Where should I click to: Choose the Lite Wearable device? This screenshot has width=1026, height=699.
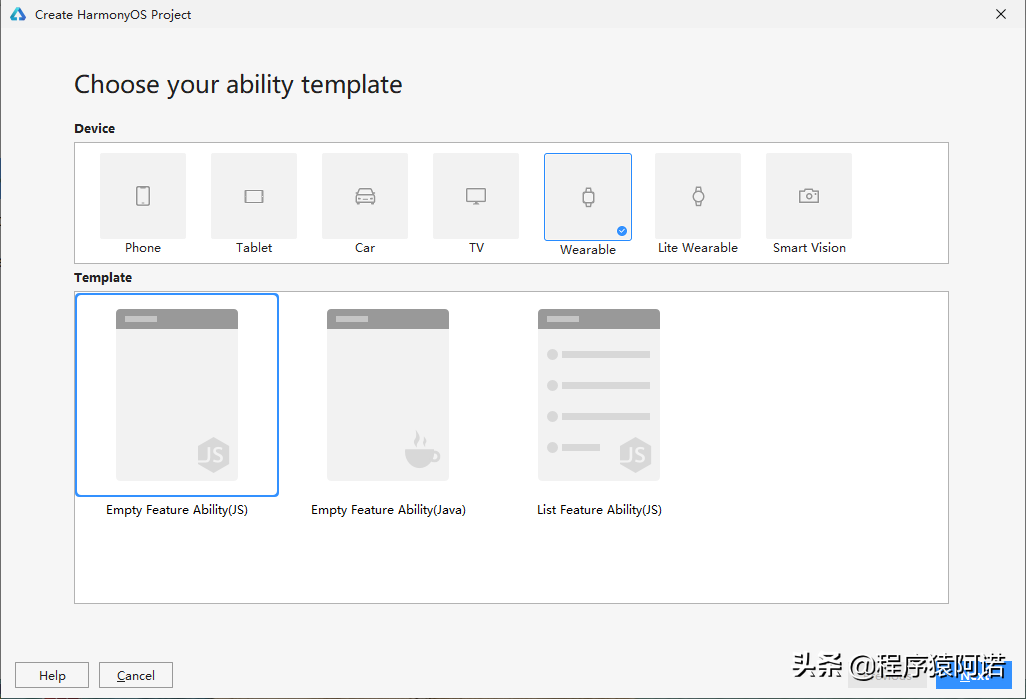pos(697,196)
